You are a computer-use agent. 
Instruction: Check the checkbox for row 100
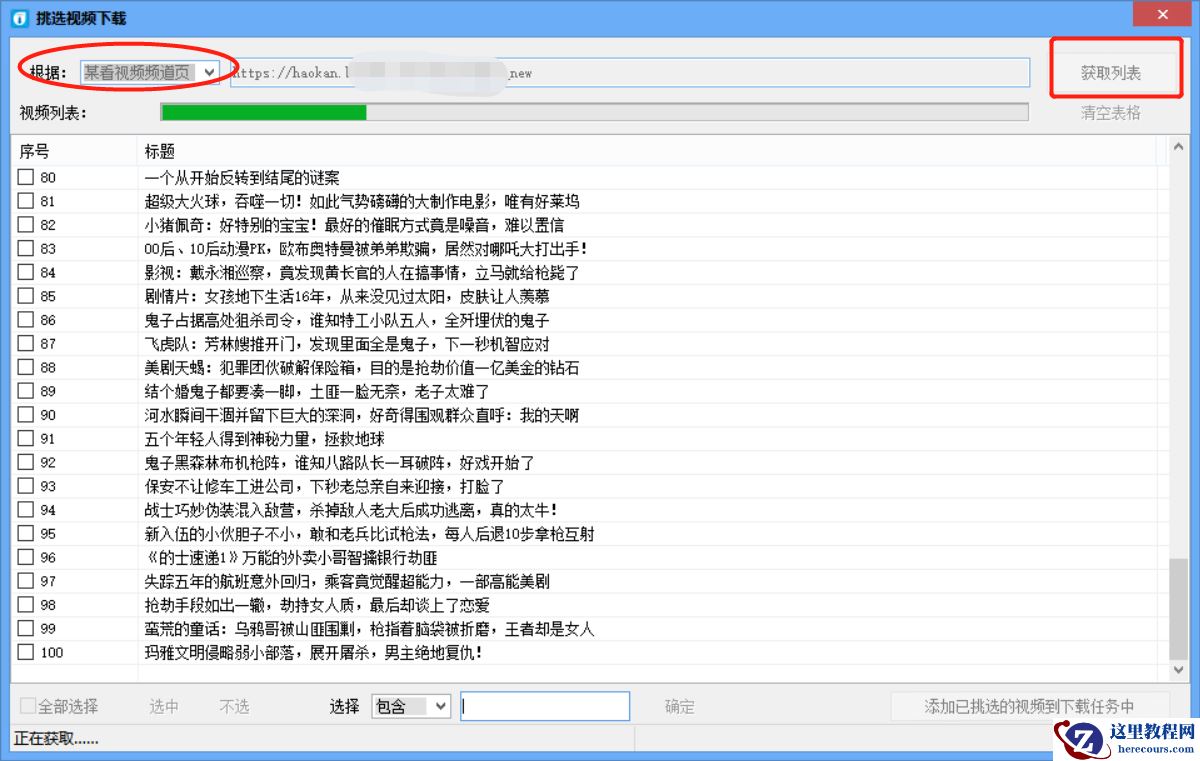[x=26, y=652]
